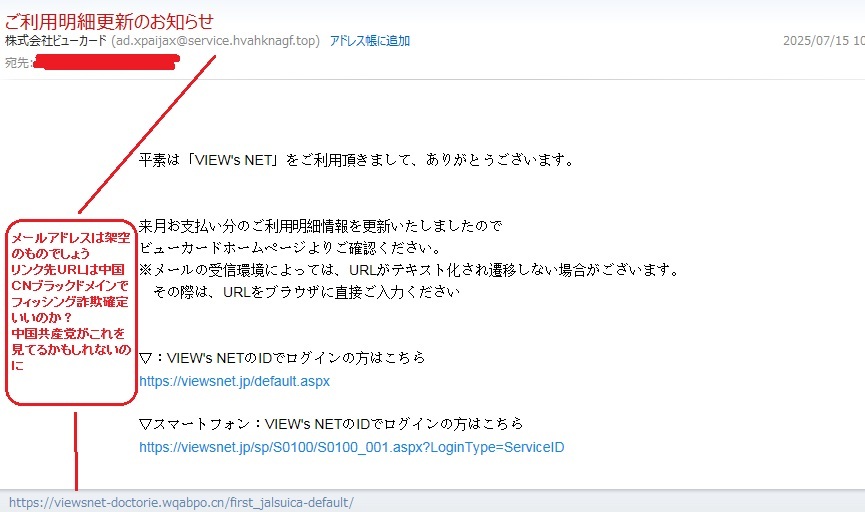Click the line ビューカードホームページよりご確認ください

click(290, 248)
